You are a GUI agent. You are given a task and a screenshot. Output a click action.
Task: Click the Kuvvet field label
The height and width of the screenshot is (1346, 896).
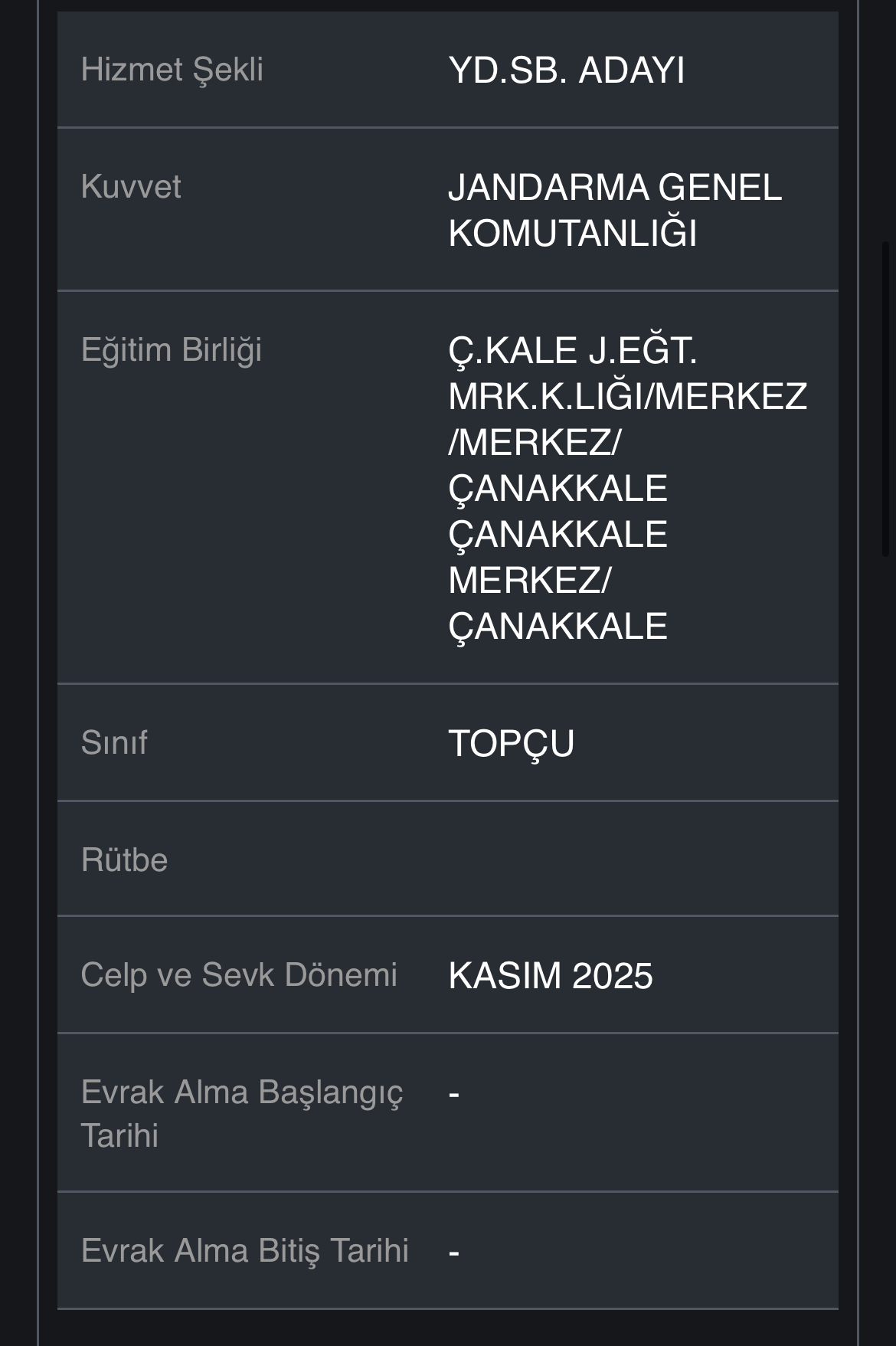click(x=131, y=187)
